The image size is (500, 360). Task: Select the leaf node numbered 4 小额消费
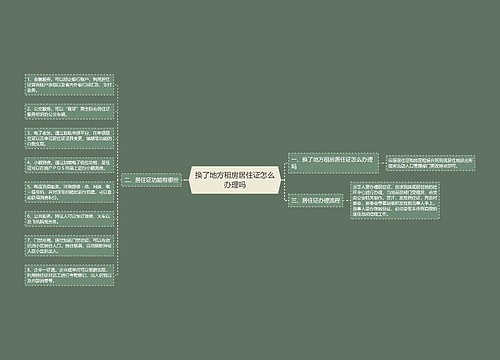pos(69,165)
